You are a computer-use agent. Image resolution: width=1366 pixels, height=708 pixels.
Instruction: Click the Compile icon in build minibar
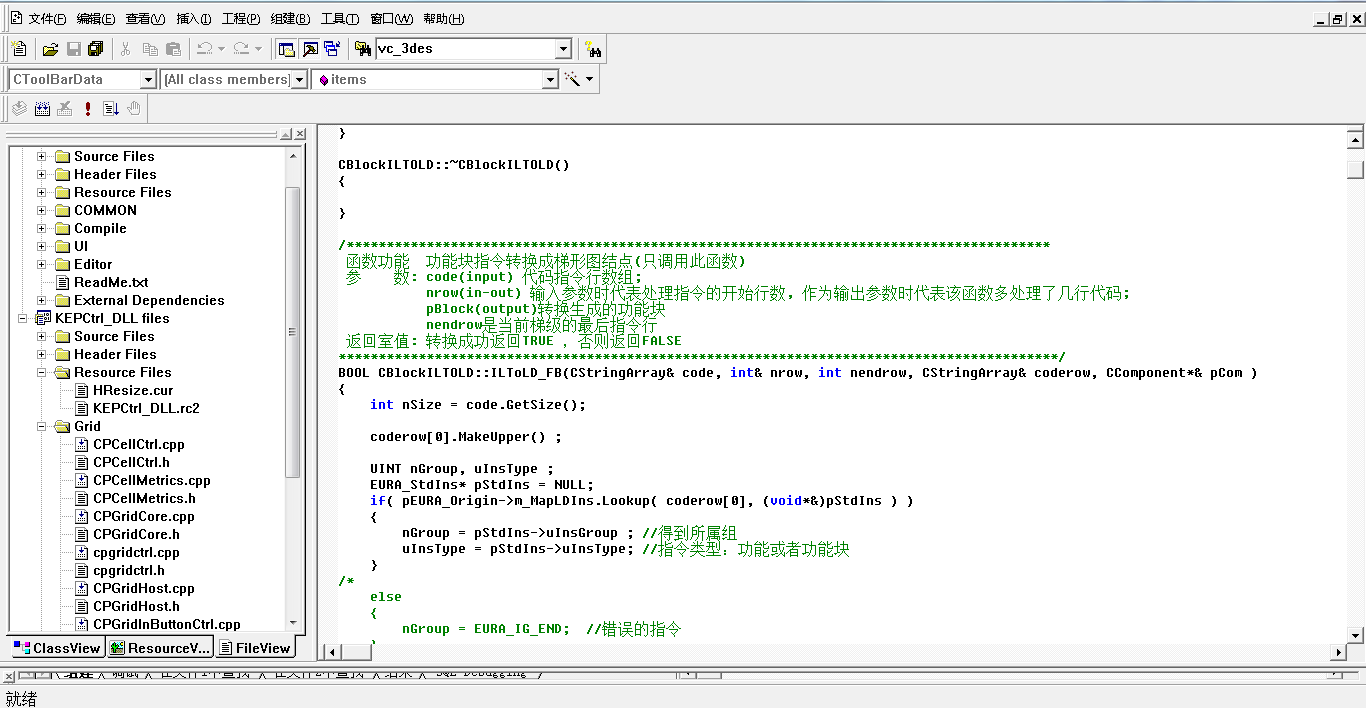coord(19,108)
